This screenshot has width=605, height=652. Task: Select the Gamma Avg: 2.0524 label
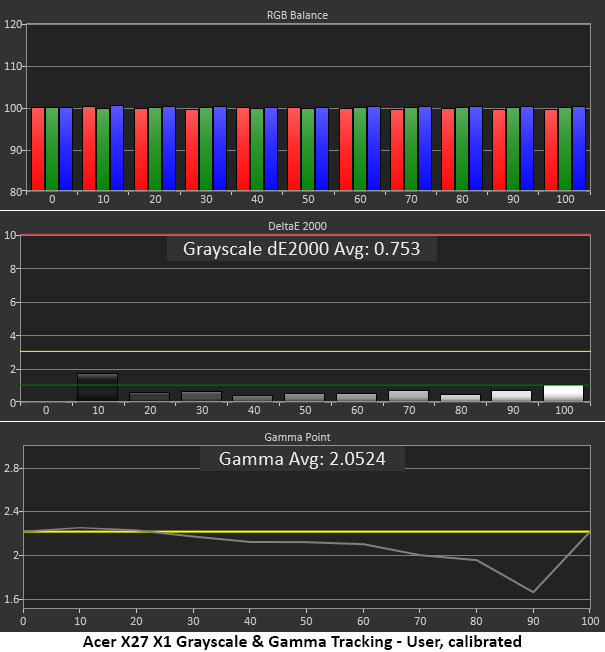[x=302, y=459]
